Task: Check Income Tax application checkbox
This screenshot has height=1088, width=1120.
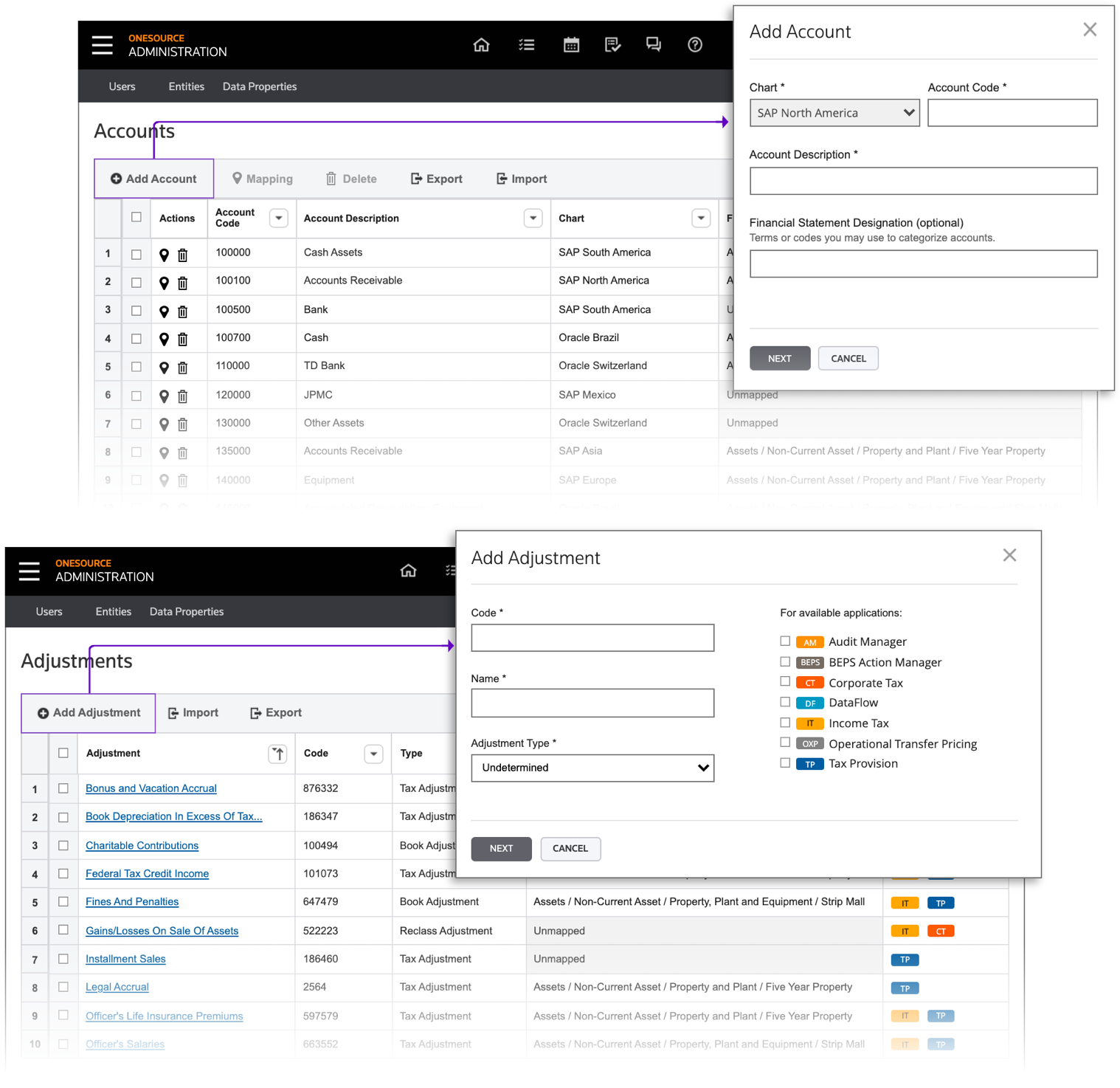Action: (x=785, y=723)
